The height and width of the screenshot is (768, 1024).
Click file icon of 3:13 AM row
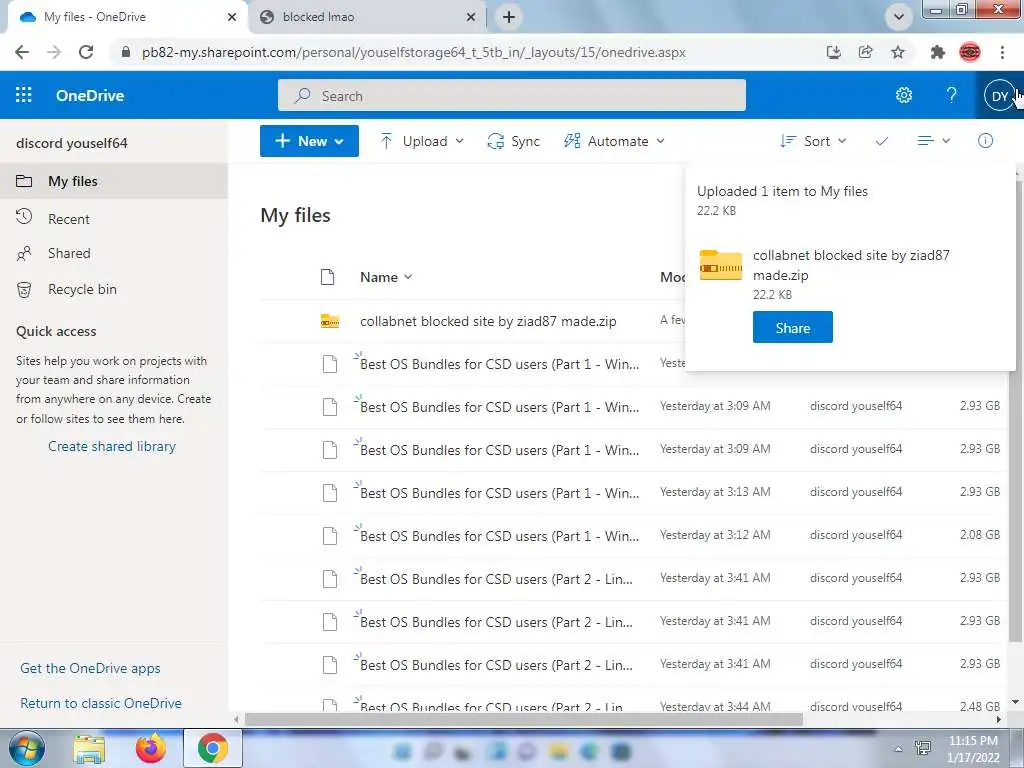point(330,492)
